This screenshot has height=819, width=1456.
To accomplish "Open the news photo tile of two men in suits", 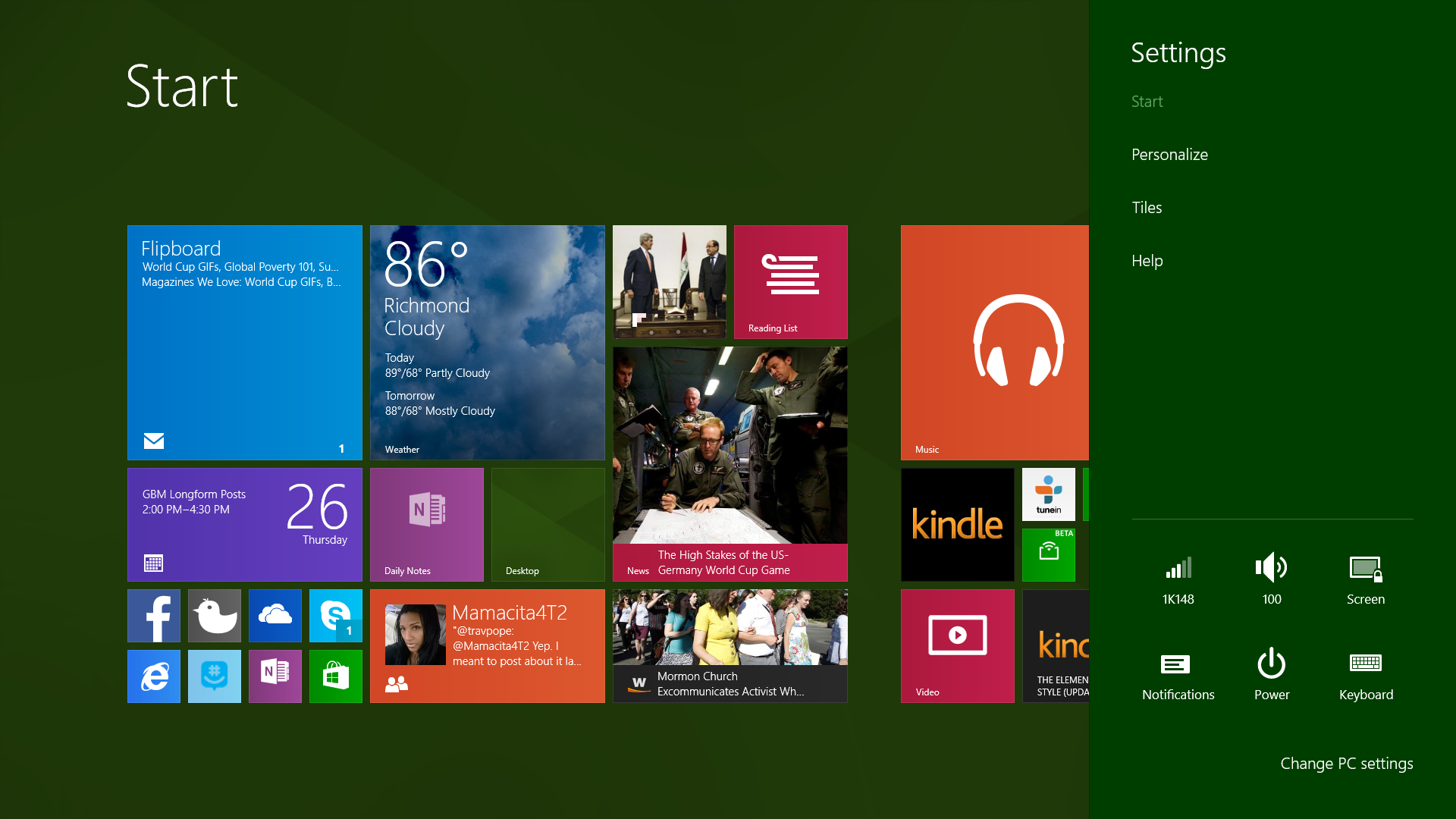I will (669, 281).
